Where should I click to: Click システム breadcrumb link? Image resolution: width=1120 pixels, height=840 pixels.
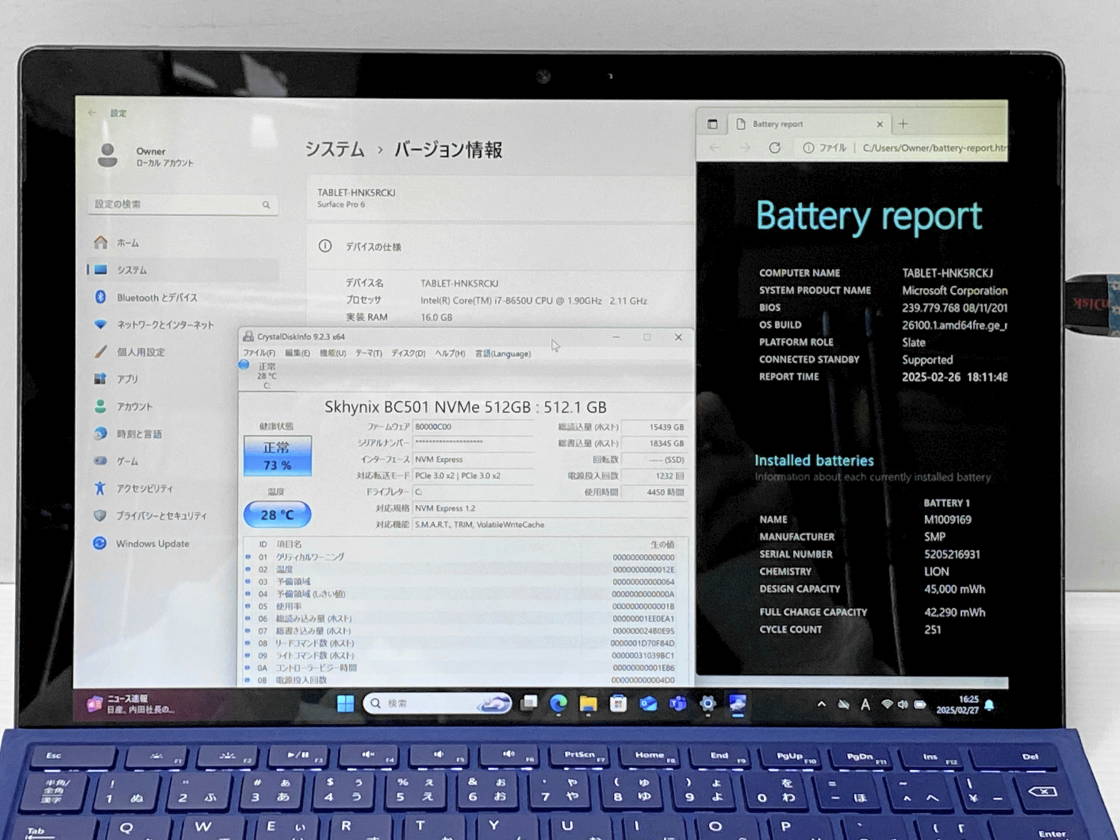point(334,149)
